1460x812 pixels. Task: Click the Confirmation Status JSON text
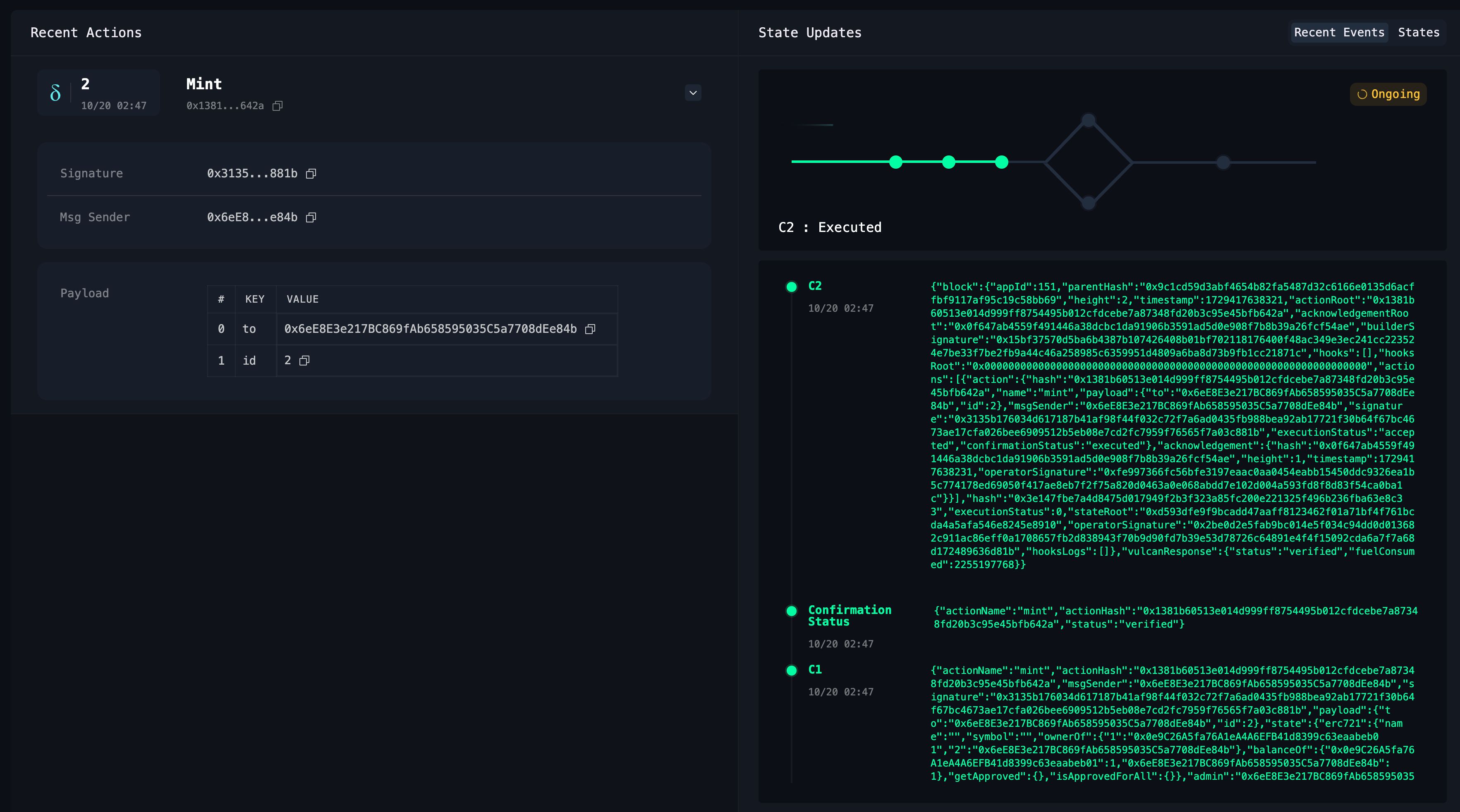tap(1175, 618)
